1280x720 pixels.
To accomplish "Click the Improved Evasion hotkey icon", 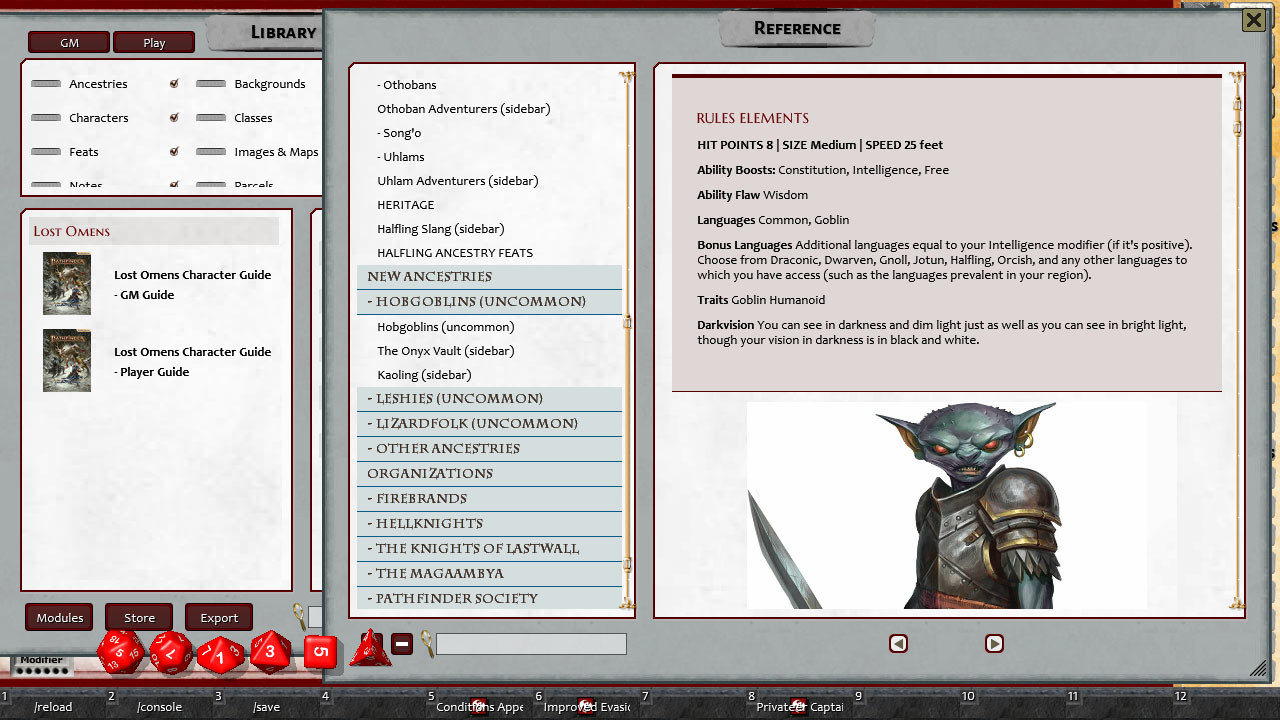I will coord(586,704).
